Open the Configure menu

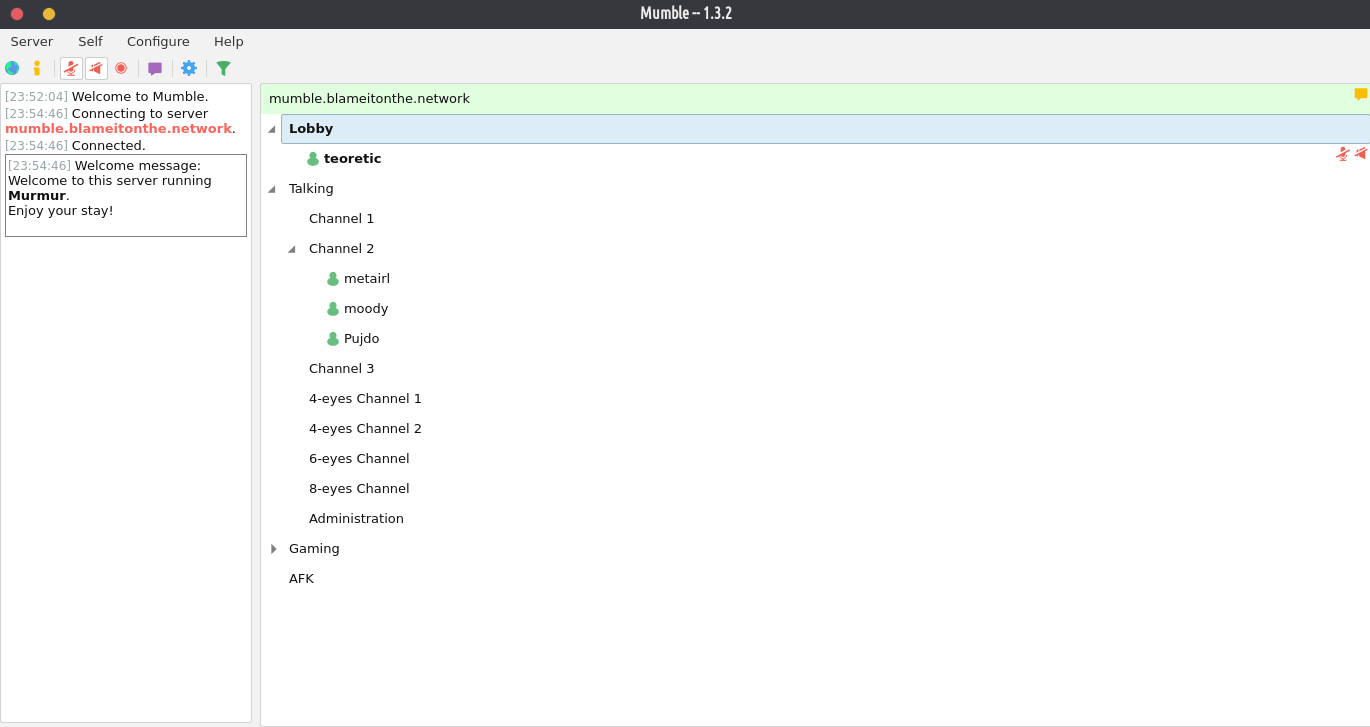click(x=158, y=41)
